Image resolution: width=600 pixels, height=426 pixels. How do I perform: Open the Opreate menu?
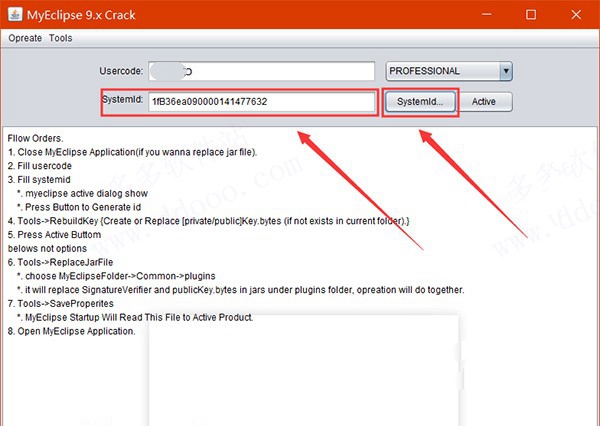point(25,38)
